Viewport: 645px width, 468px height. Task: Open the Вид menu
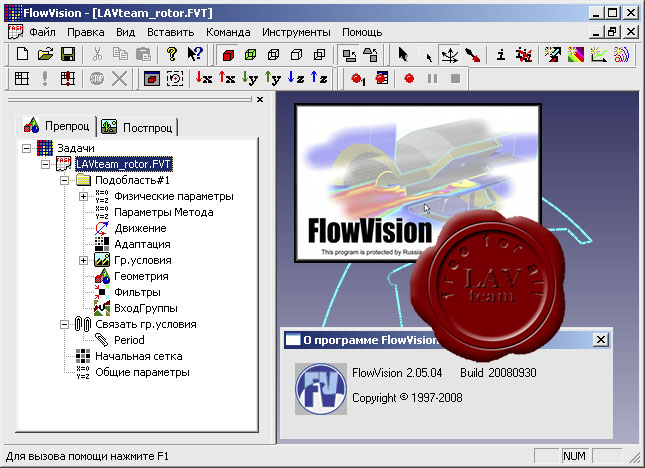125,32
